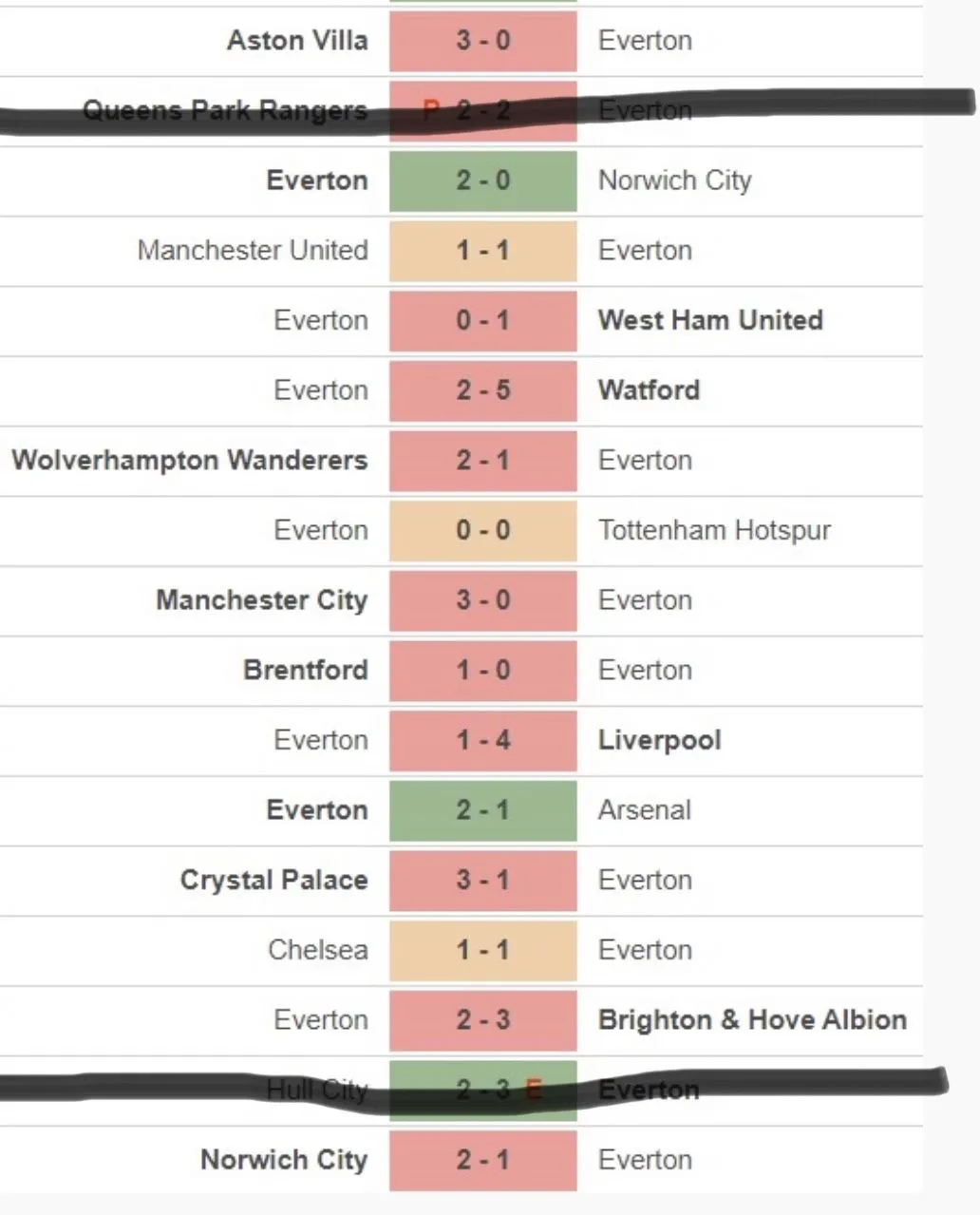Open the Brentford 1 - 0 score box

482,671
